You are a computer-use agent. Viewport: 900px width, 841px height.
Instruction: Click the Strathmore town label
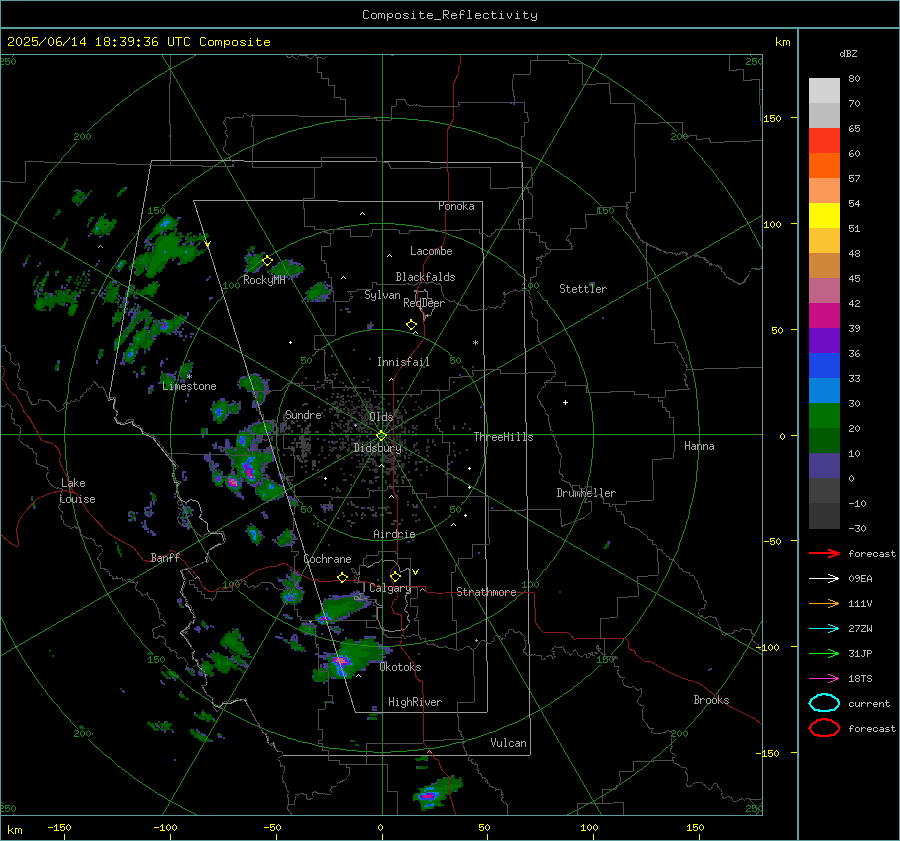click(x=486, y=592)
